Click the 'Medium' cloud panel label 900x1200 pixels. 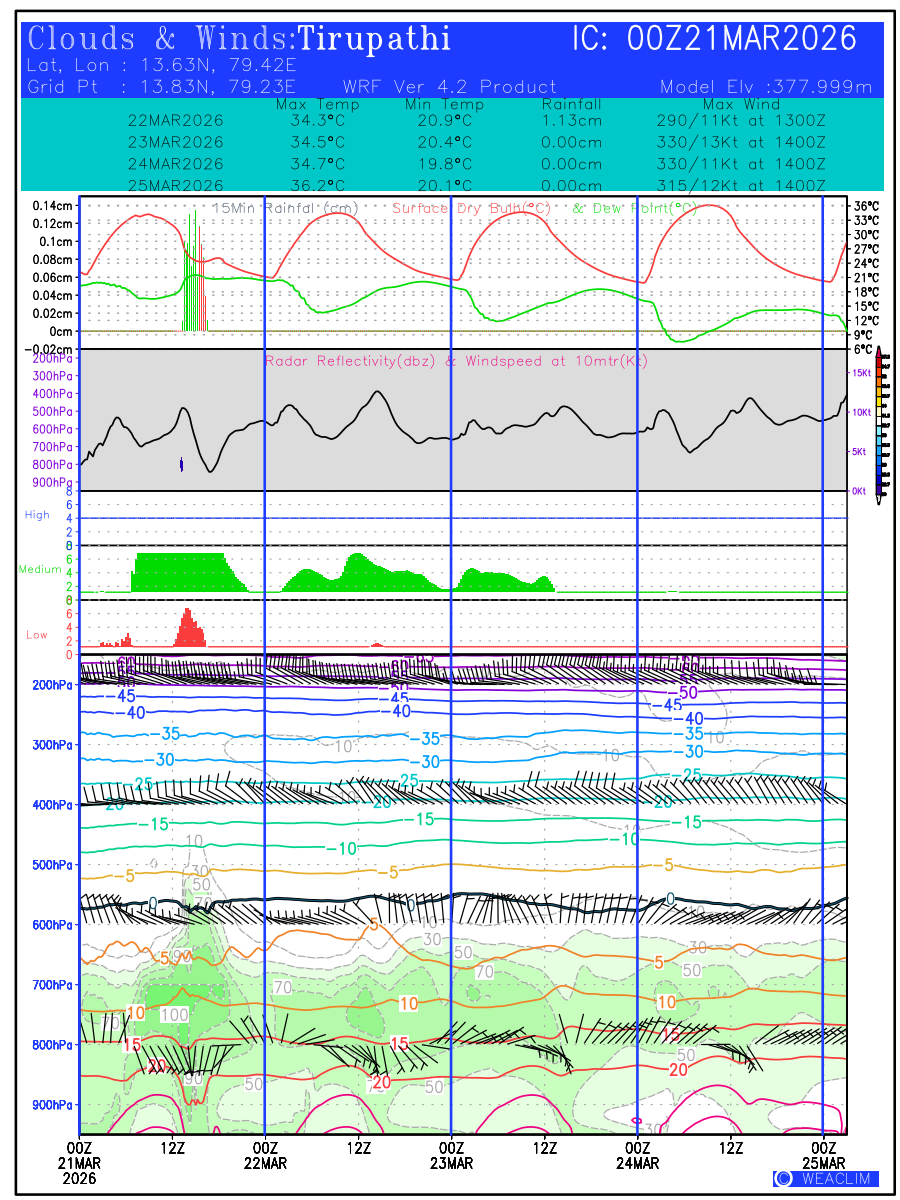pyautogui.click(x=40, y=570)
